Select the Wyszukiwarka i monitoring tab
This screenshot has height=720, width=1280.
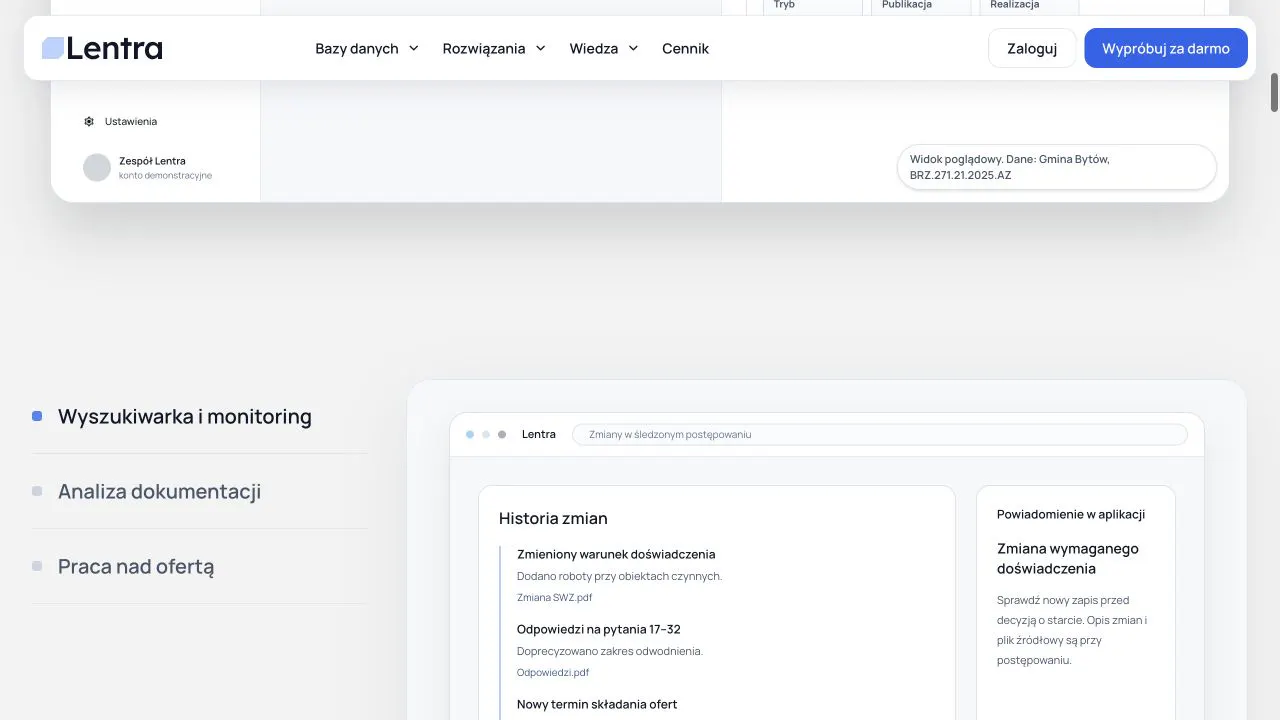point(200,416)
